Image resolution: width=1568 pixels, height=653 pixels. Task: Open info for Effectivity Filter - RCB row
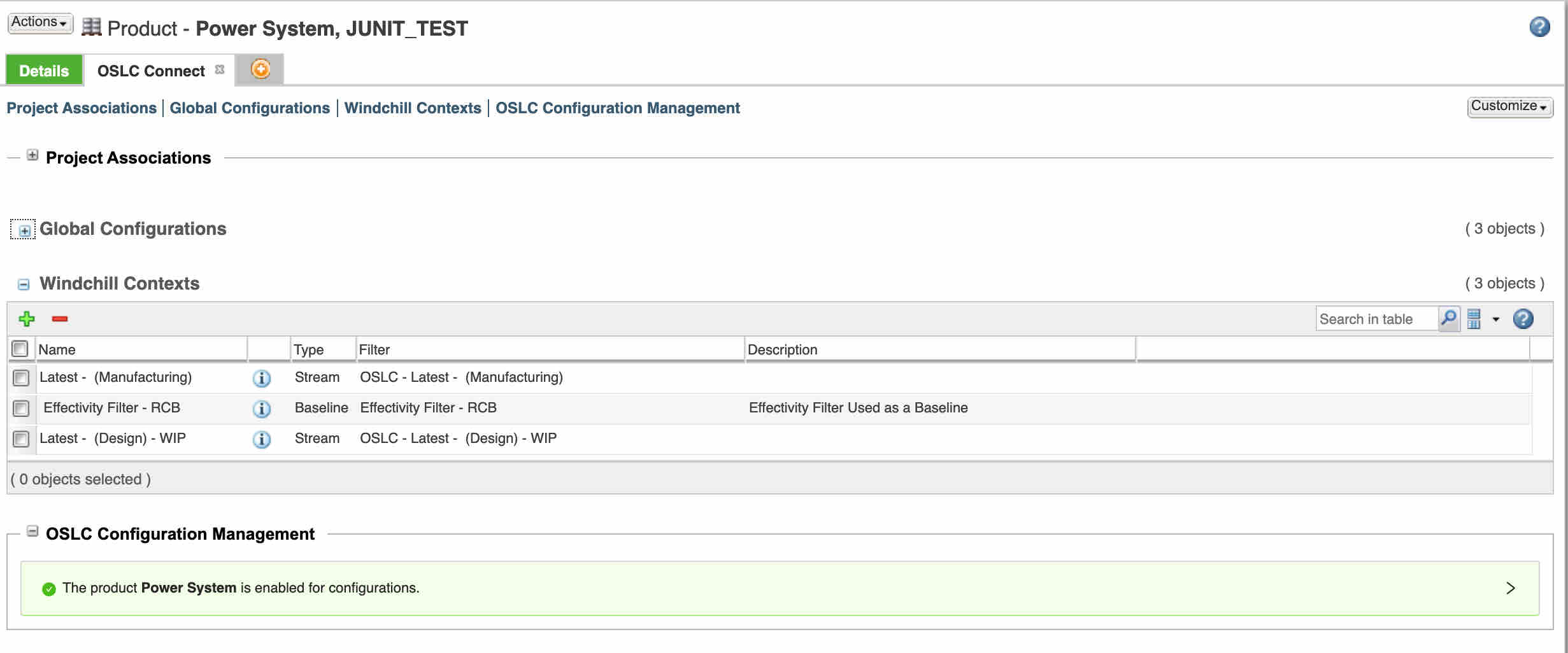261,409
